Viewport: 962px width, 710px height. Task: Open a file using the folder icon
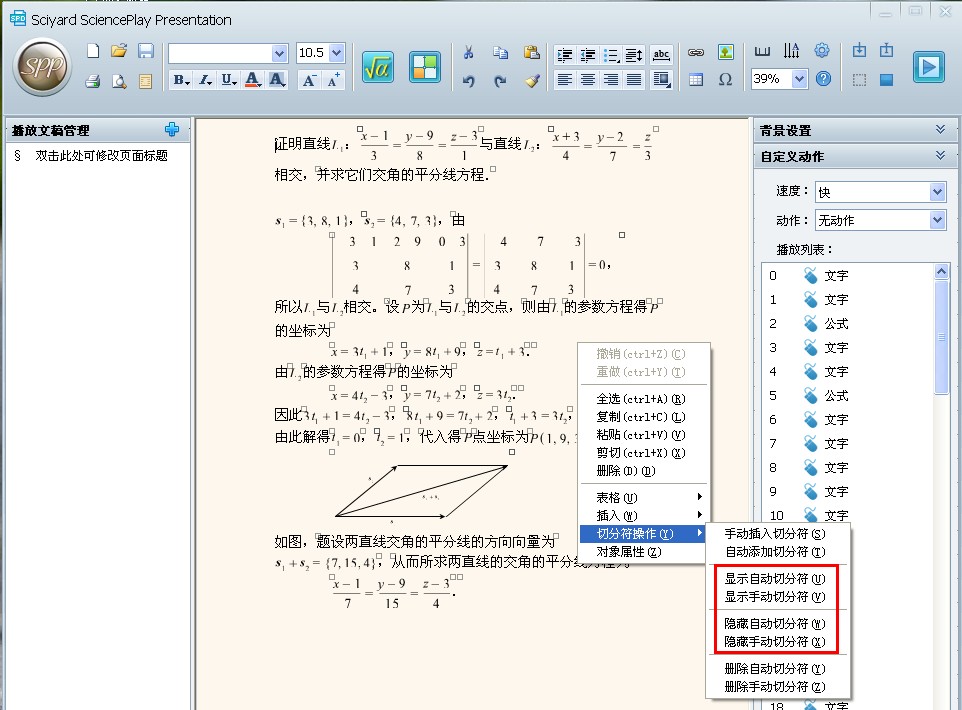119,51
